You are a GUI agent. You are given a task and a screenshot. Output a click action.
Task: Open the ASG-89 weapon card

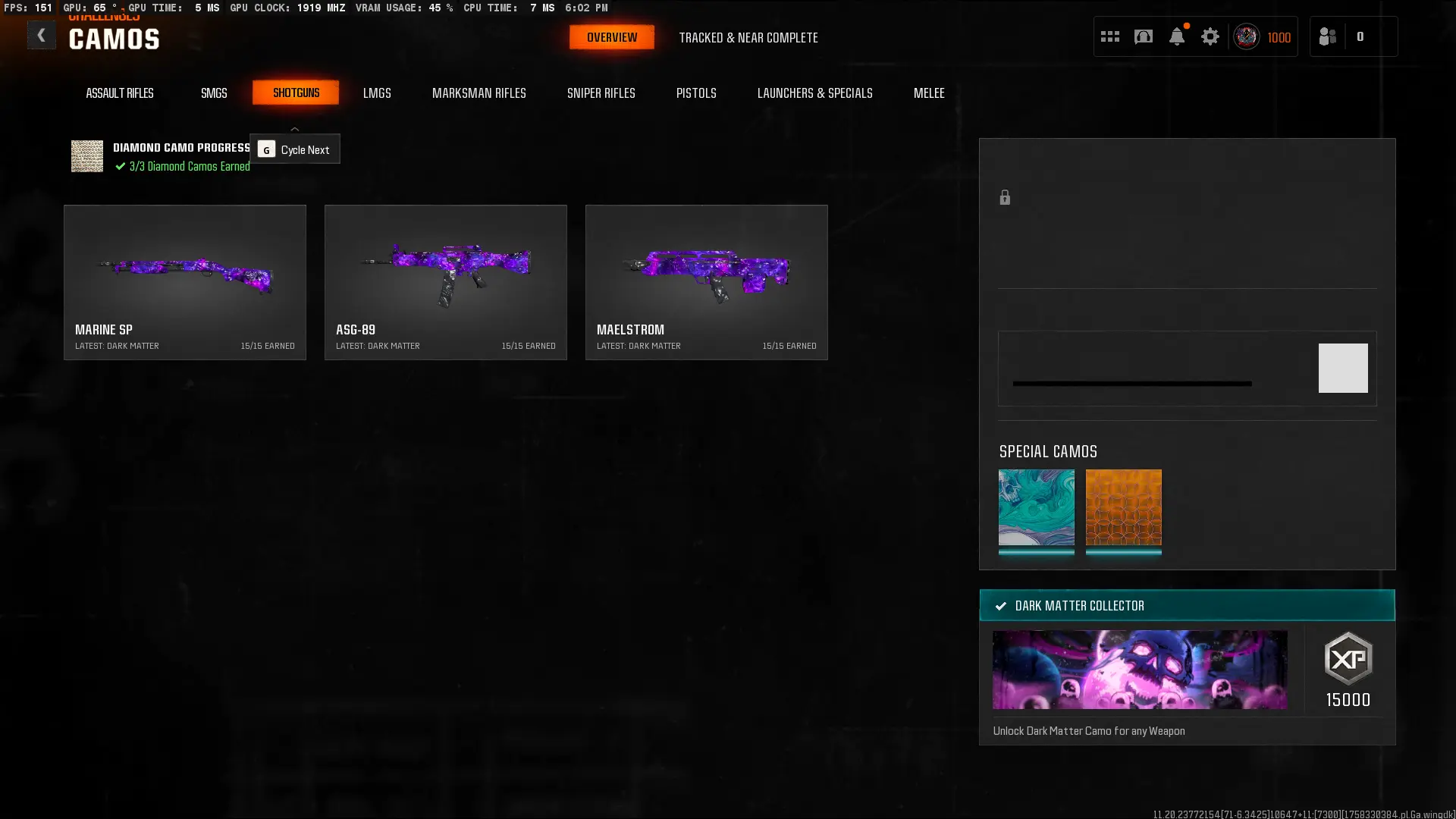point(445,282)
